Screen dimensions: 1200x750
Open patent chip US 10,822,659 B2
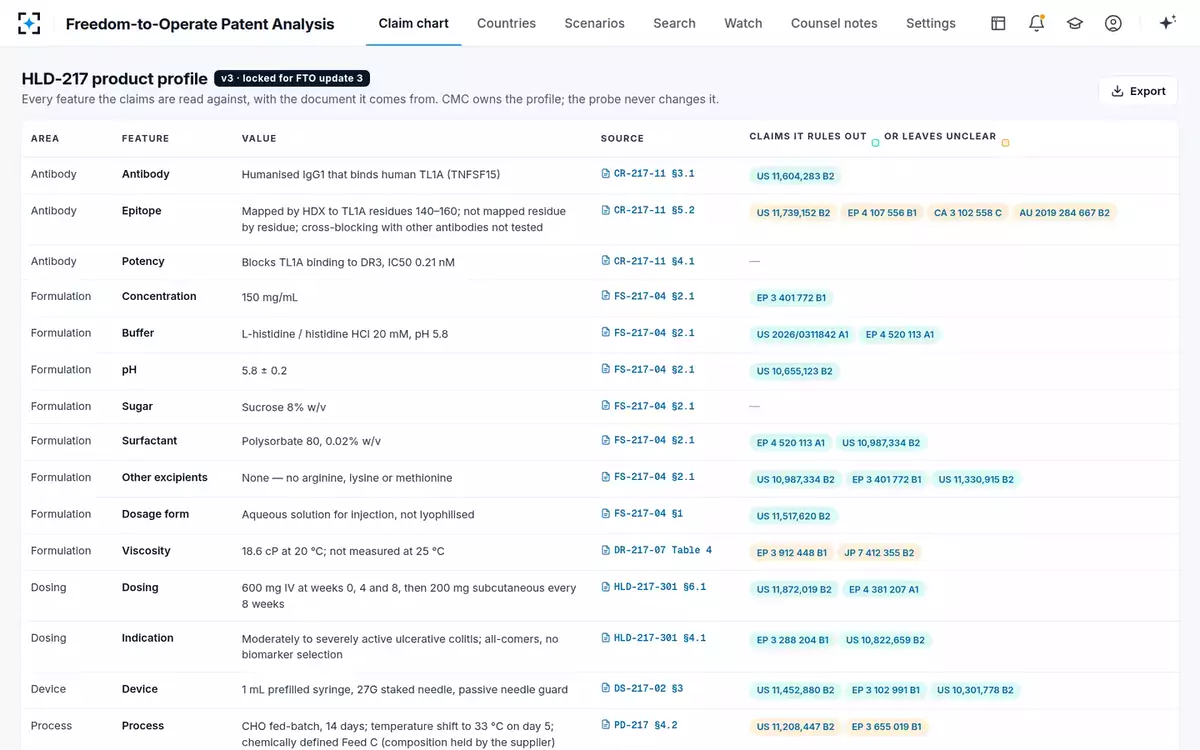tap(886, 640)
